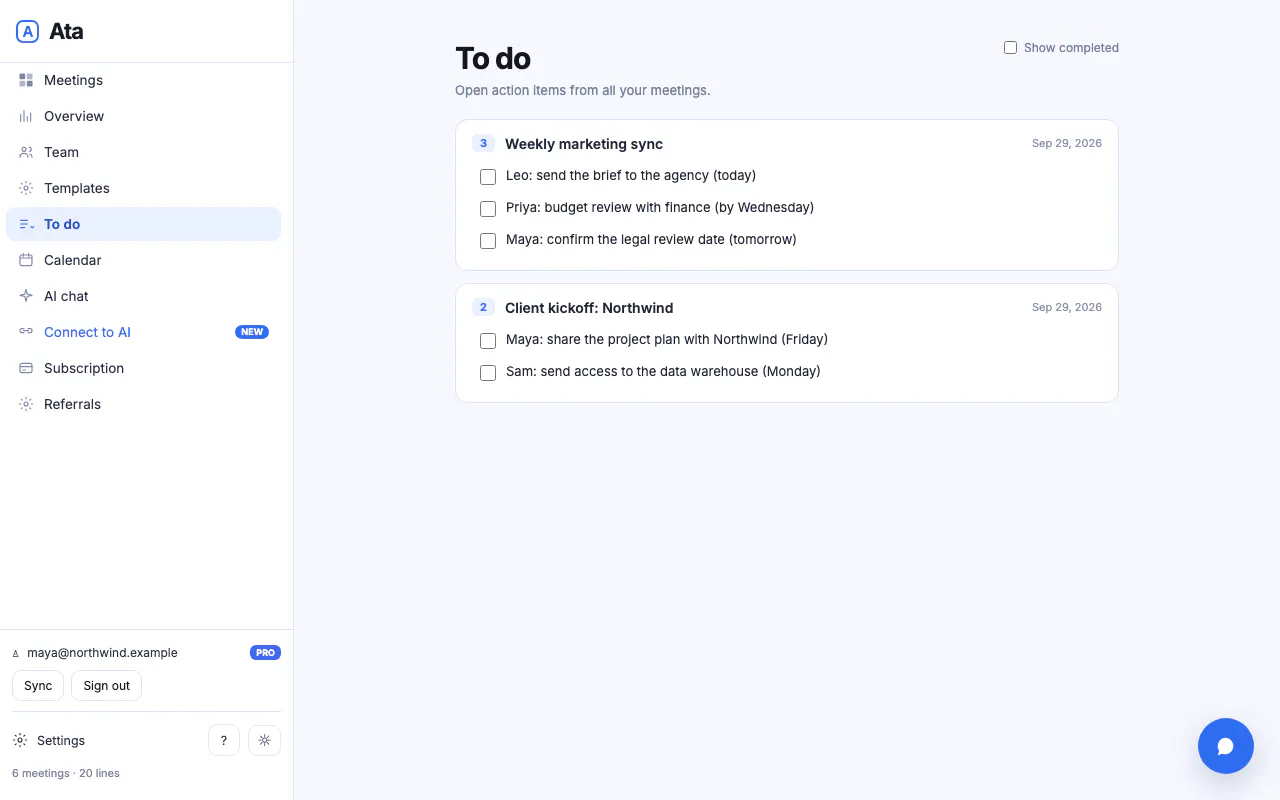Screen dimensions: 1280x800
Task: Enable the Show completed checkbox
Action: click(1010, 47)
